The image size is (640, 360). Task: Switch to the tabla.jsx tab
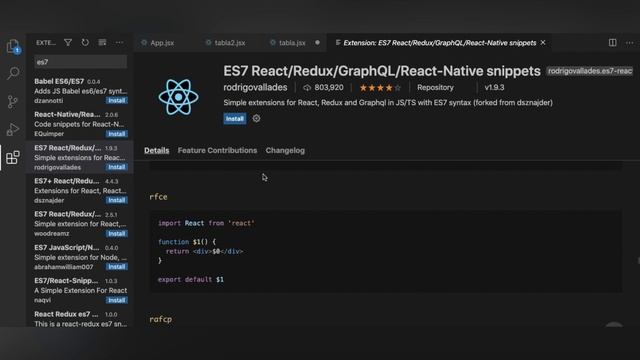click(292, 42)
